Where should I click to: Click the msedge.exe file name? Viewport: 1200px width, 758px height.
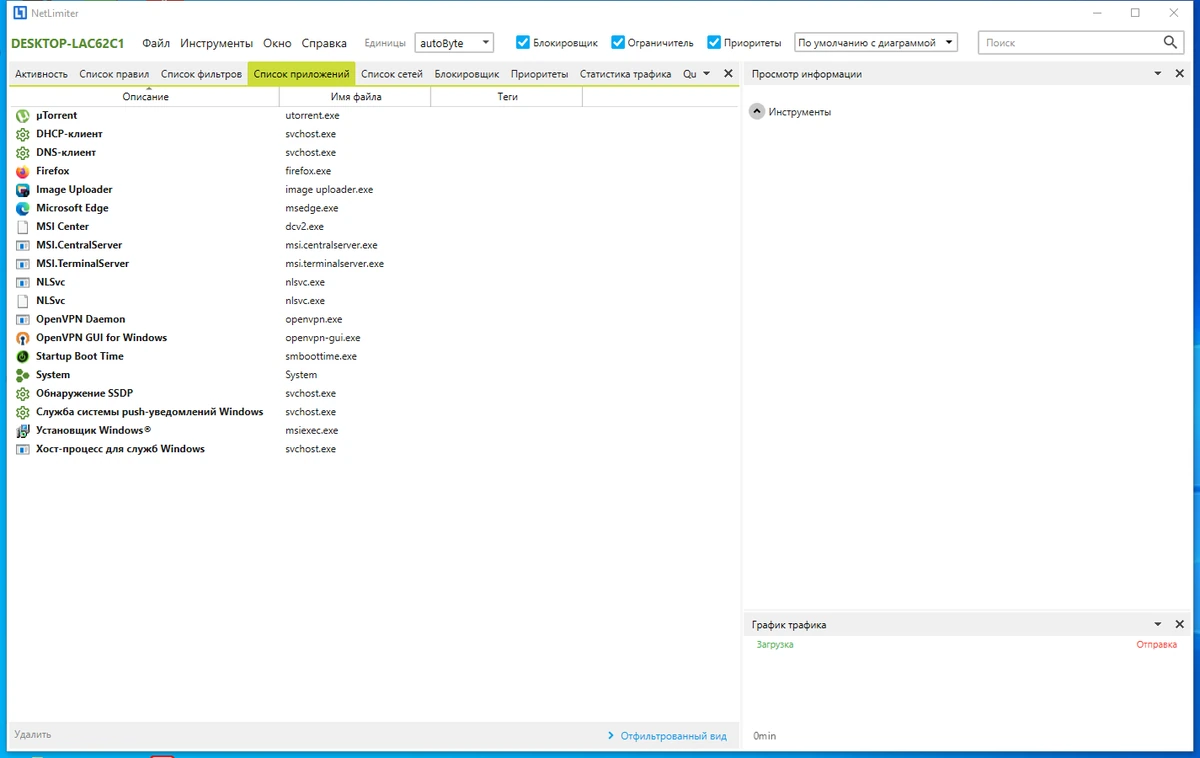[x=312, y=208]
